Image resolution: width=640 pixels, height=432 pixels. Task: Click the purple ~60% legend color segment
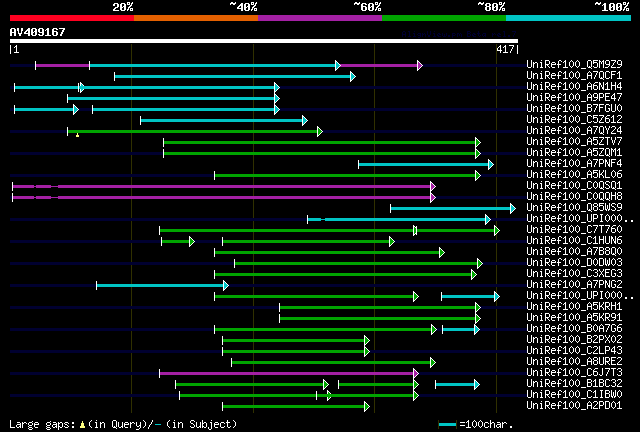(320, 18)
